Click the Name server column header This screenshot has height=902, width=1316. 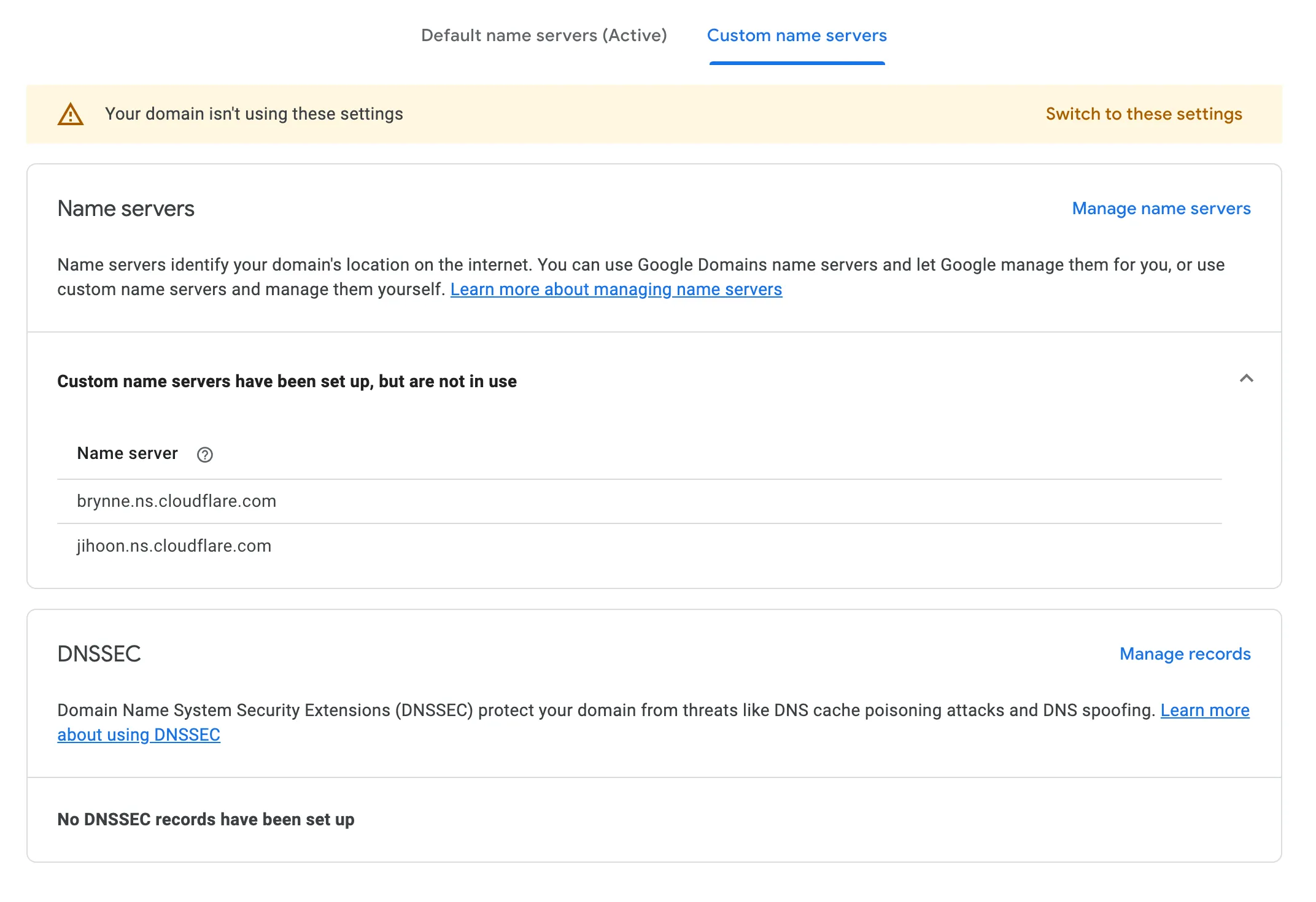pyautogui.click(x=127, y=453)
